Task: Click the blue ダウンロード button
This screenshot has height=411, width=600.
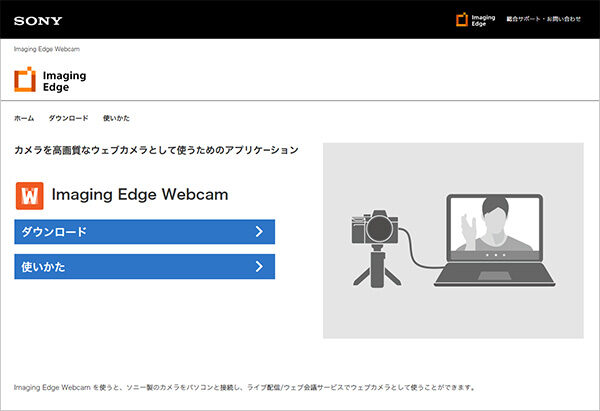Action: tap(145, 232)
